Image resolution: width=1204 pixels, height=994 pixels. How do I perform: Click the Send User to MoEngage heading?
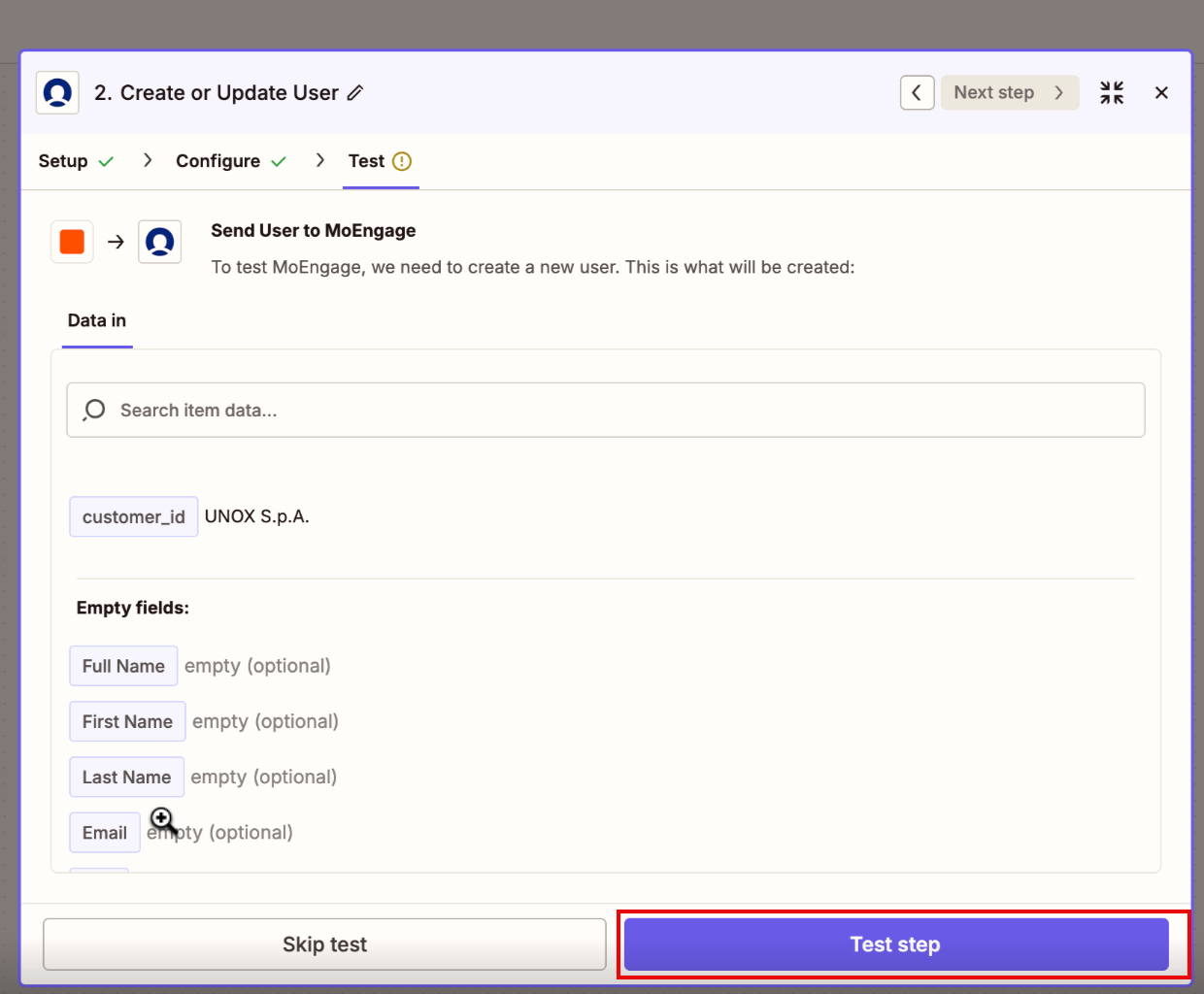[314, 231]
